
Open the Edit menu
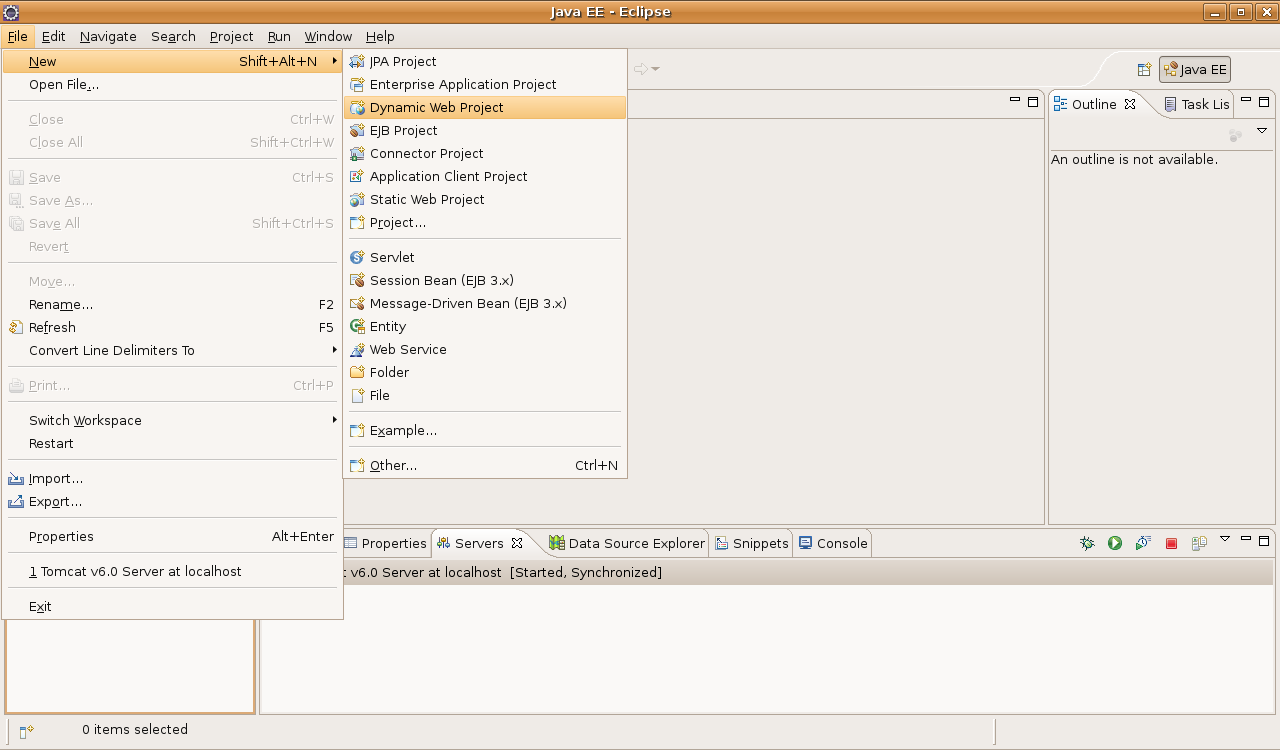point(53,36)
